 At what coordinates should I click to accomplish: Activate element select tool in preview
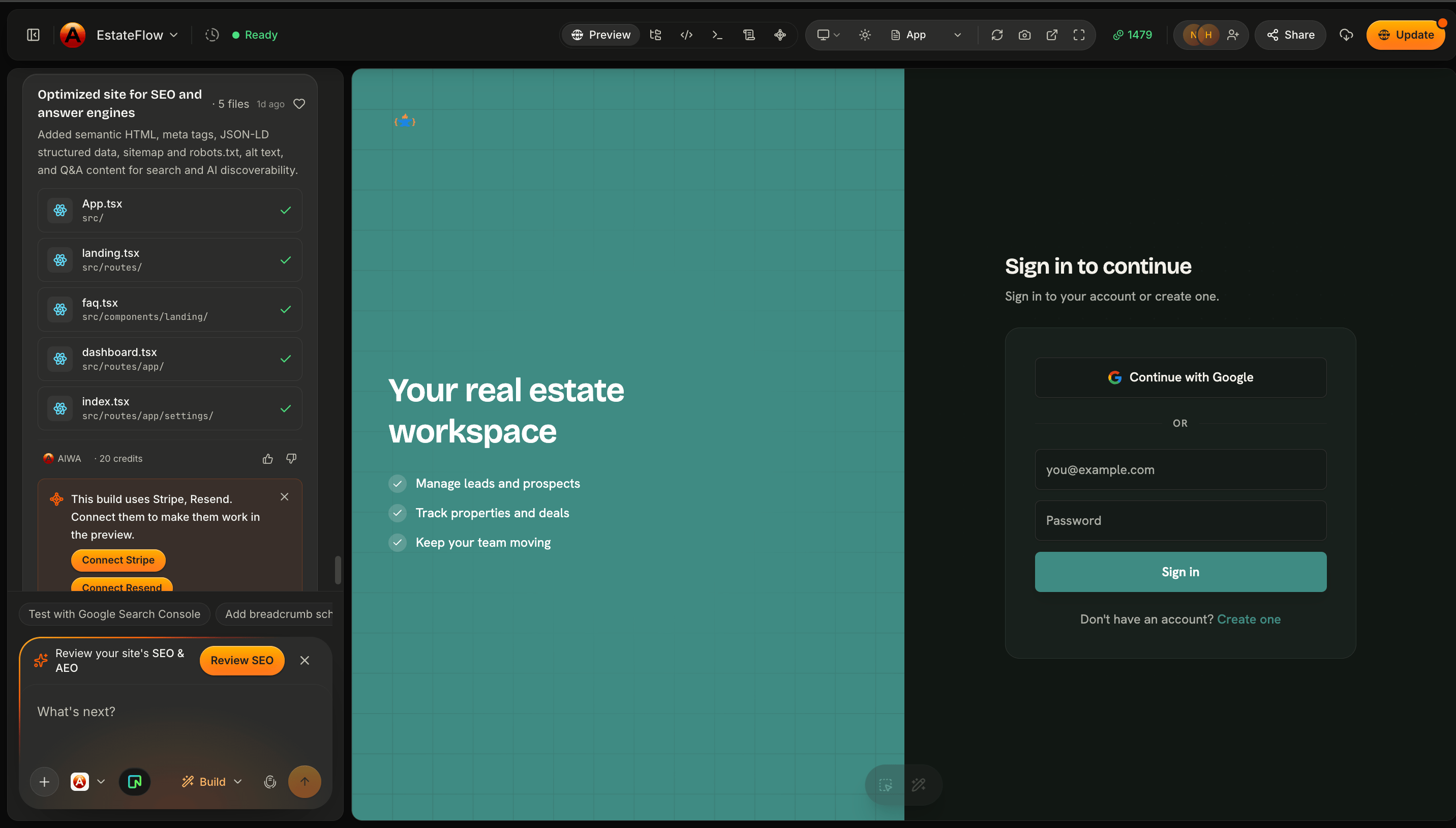click(x=886, y=785)
